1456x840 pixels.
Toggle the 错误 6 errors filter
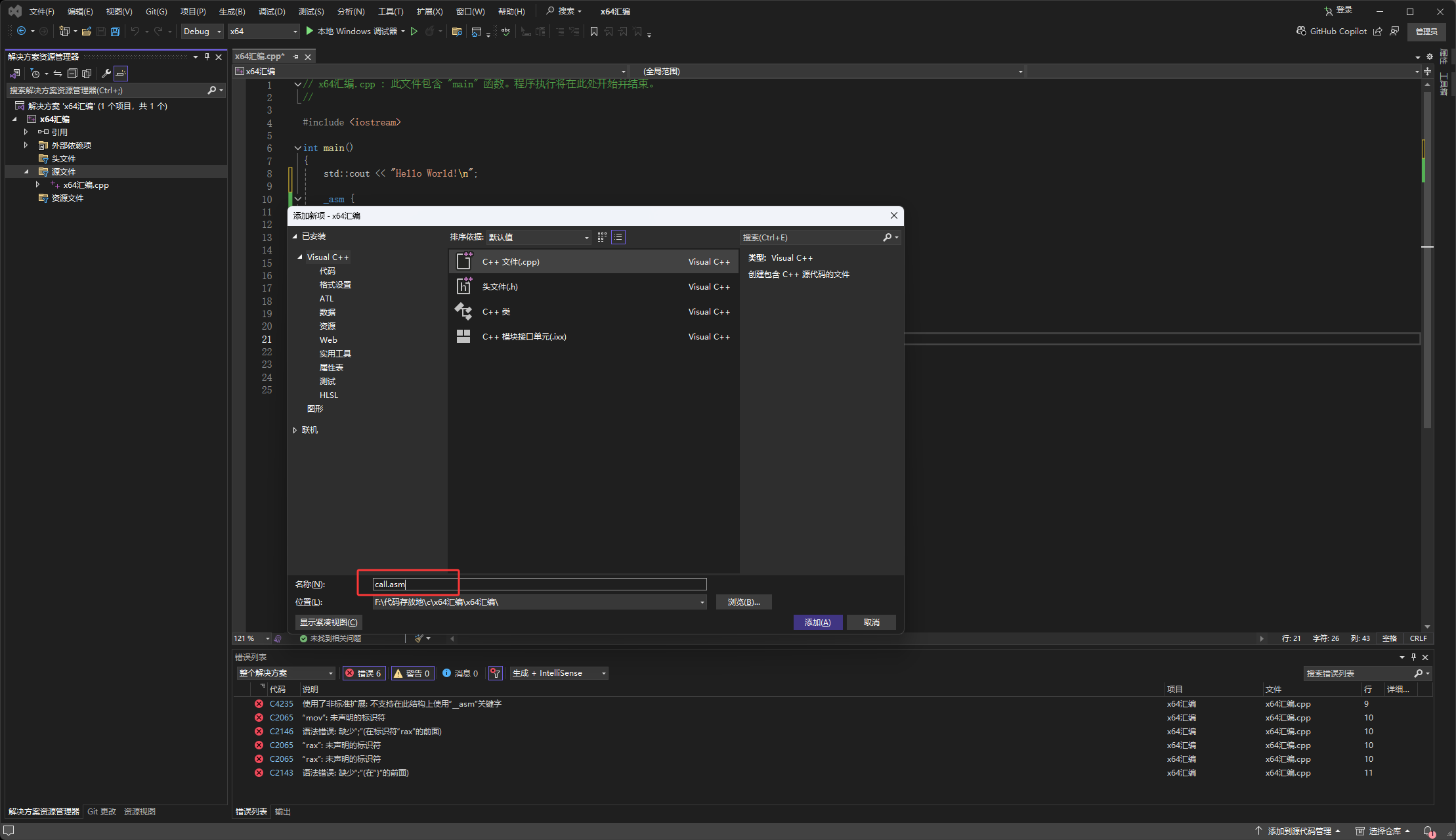pyautogui.click(x=364, y=673)
